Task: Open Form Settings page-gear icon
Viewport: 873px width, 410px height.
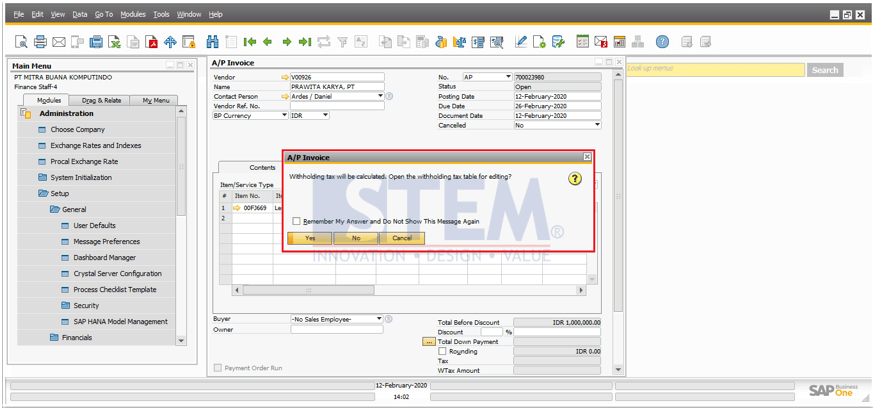Action: [539, 41]
